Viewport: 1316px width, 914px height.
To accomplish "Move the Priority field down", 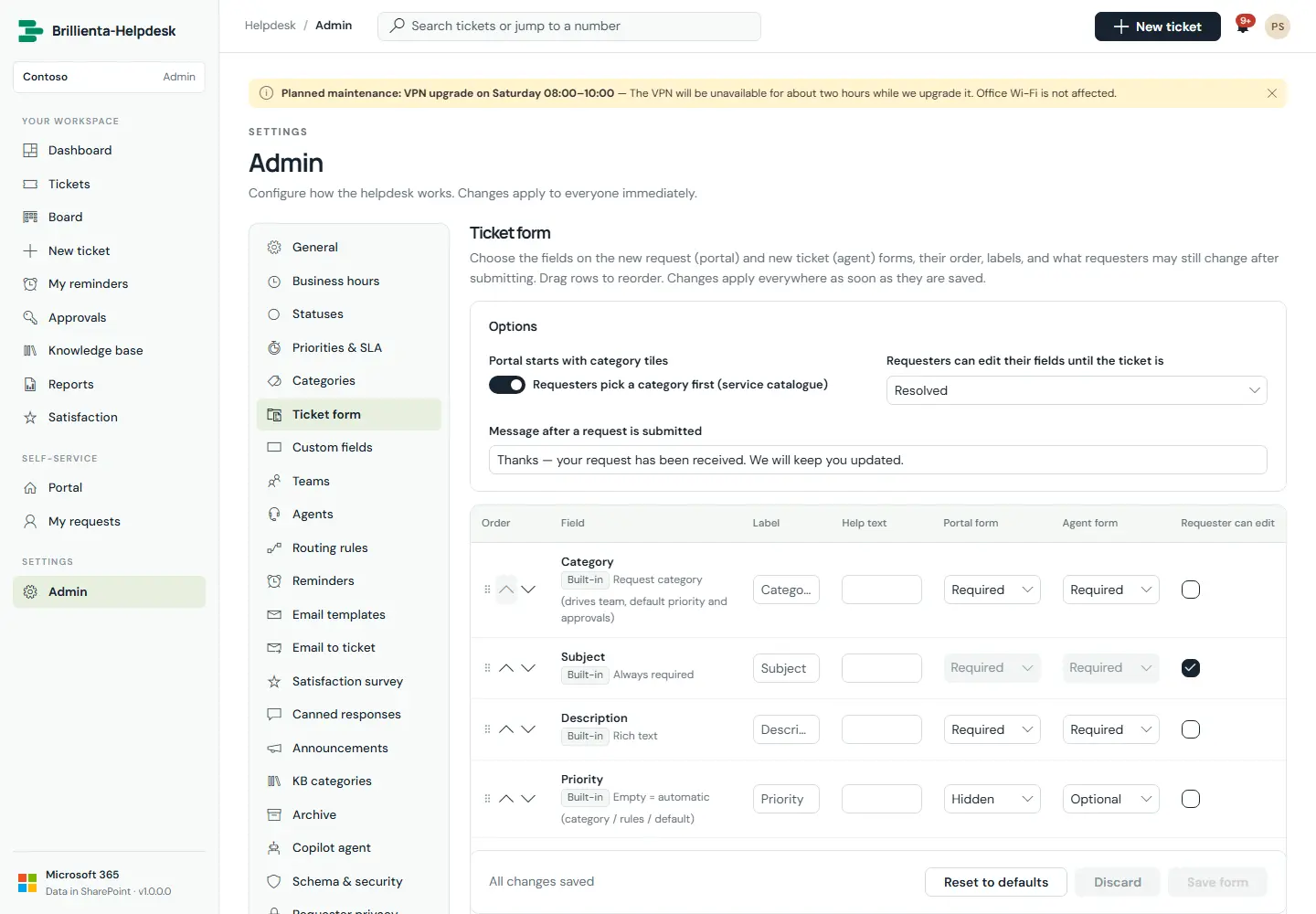I will [528, 799].
